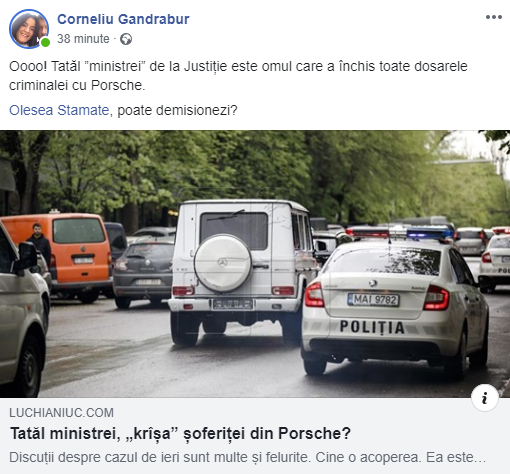Open Corneliu Gandrabur's profile picture

click(29, 29)
